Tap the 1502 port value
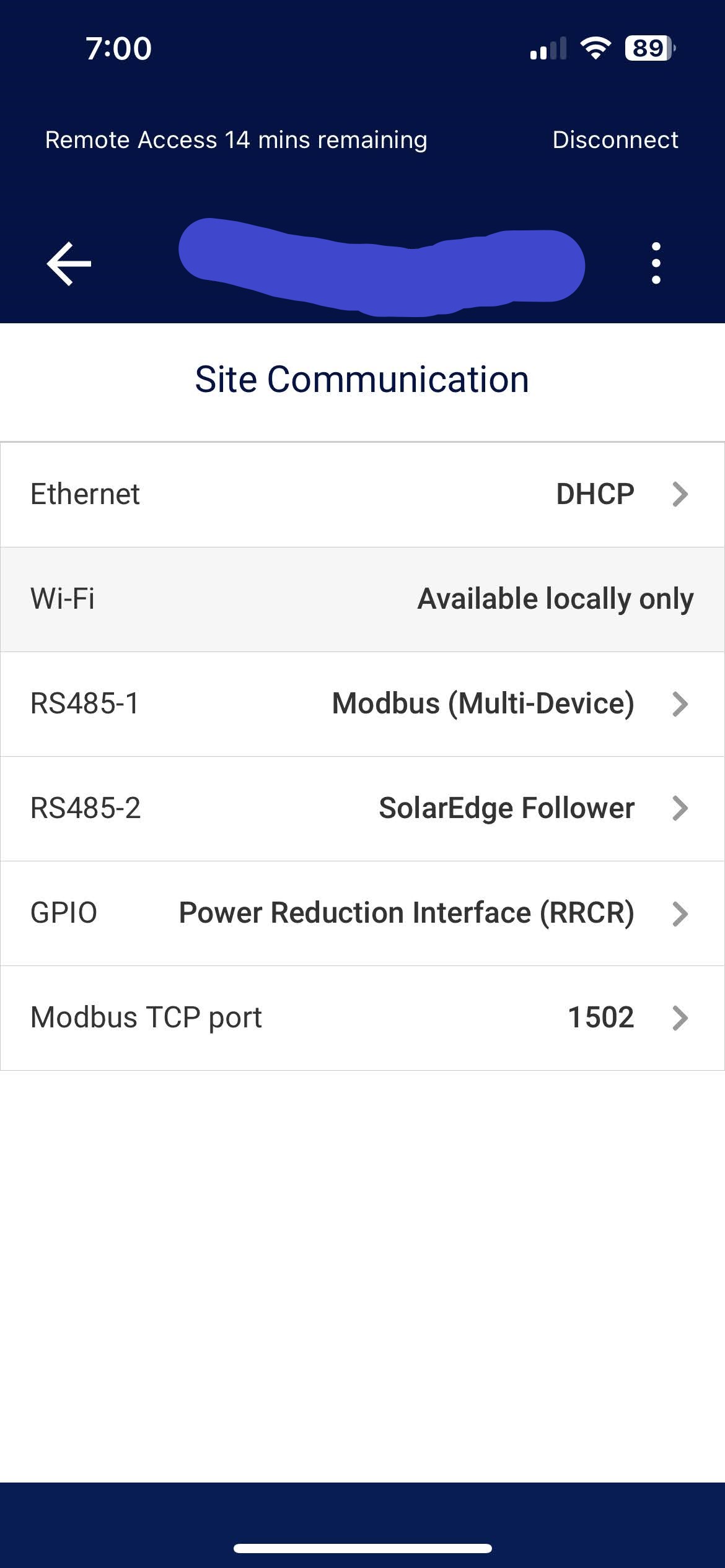The width and height of the screenshot is (725, 1568). click(x=600, y=1017)
